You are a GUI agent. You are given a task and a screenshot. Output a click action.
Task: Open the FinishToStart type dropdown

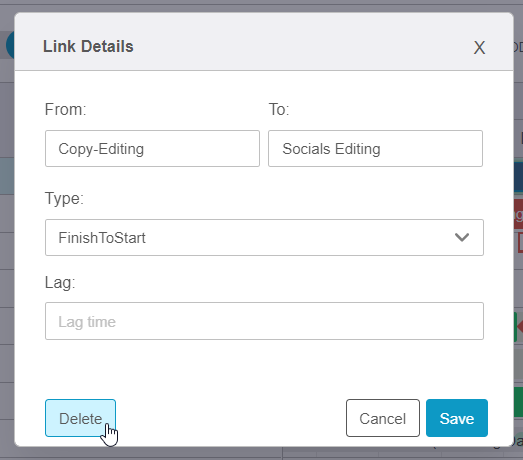[x=264, y=238]
